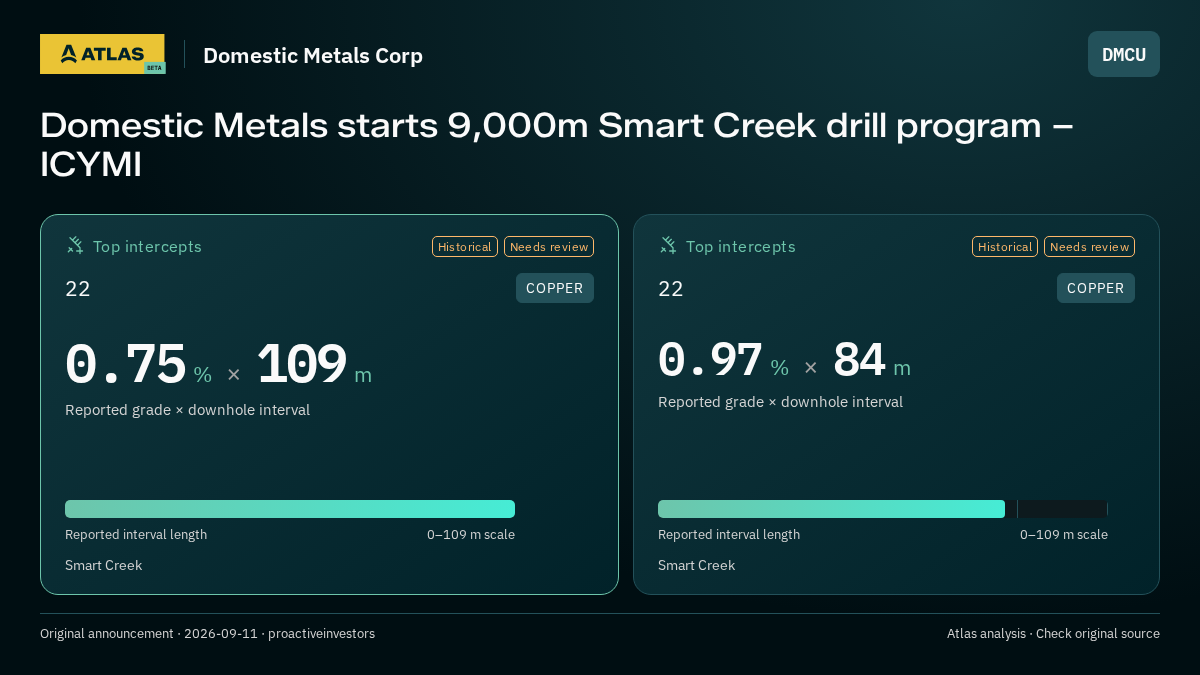Click the ATLAS beta logo
This screenshot has width=1200, height=675.
pos(102,54)
